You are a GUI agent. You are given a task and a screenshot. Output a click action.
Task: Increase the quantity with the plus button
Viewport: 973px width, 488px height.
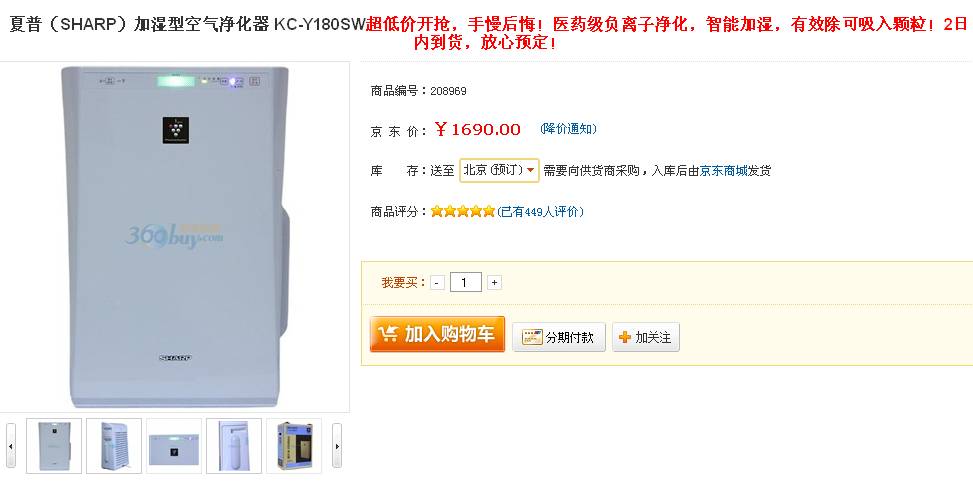pos(494,283)
